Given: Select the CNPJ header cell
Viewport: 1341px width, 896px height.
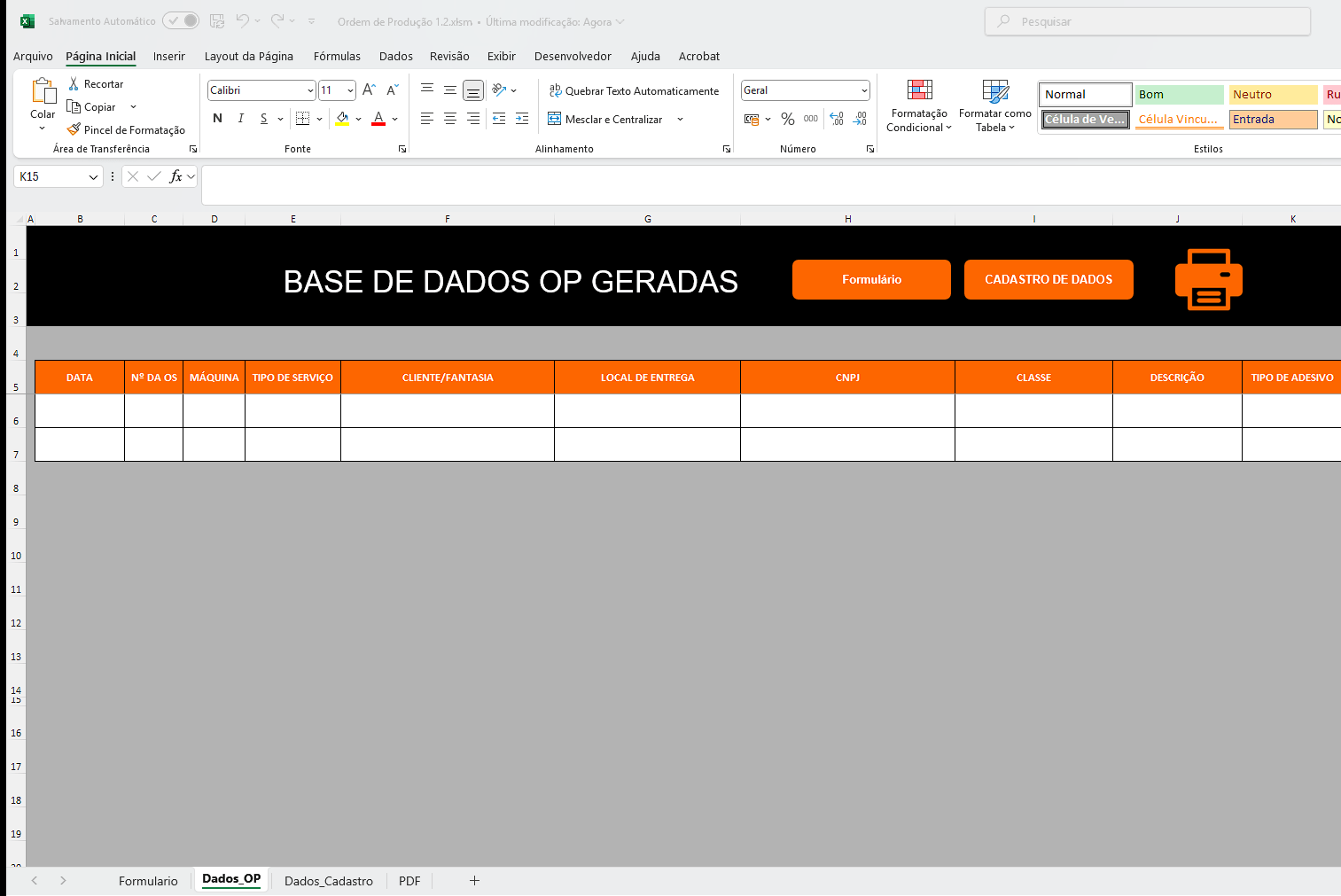Looking at the screenshot, I should click(x=847, y=378).
